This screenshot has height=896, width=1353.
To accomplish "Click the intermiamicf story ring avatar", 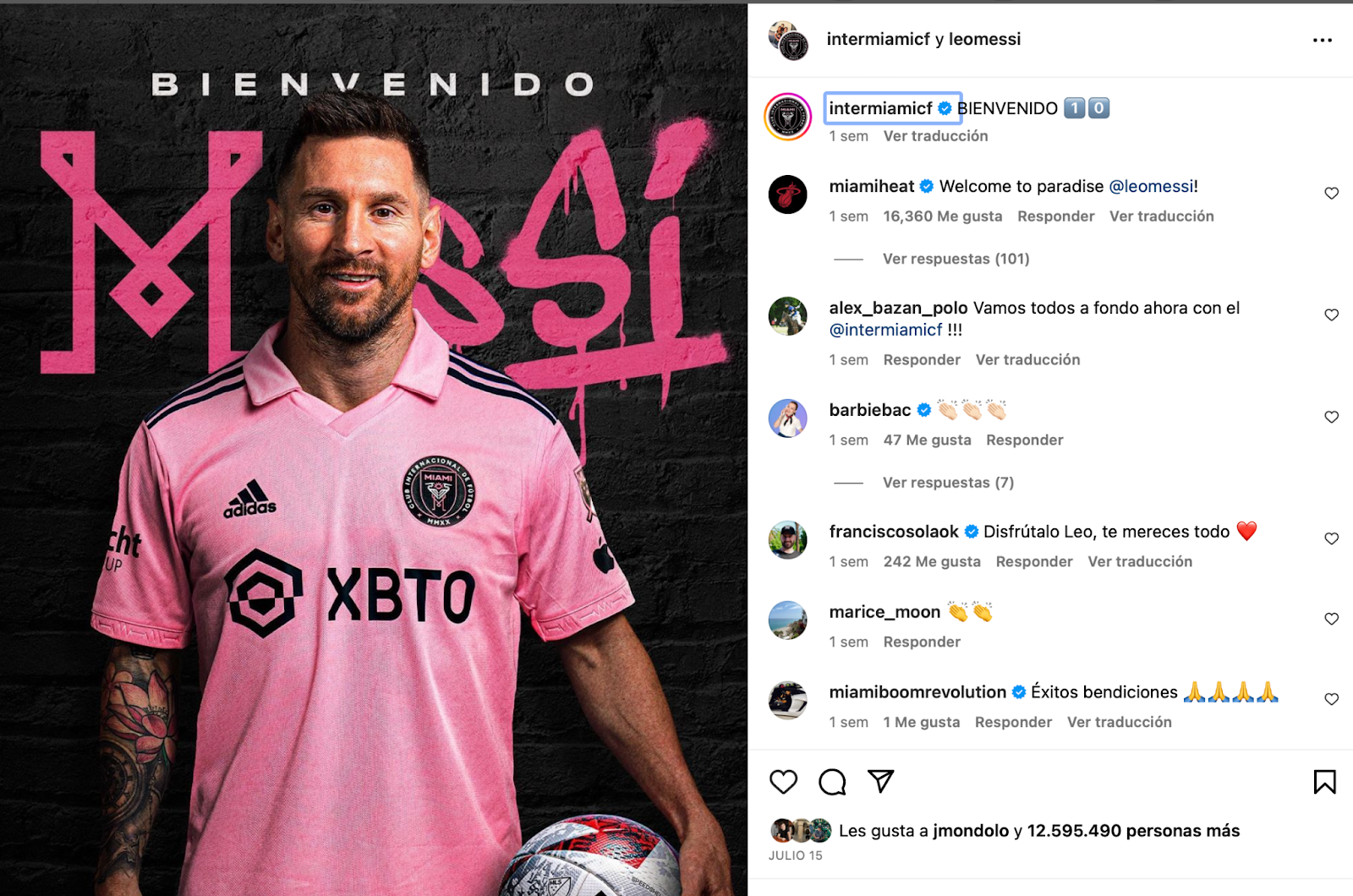I will [787, 117].
